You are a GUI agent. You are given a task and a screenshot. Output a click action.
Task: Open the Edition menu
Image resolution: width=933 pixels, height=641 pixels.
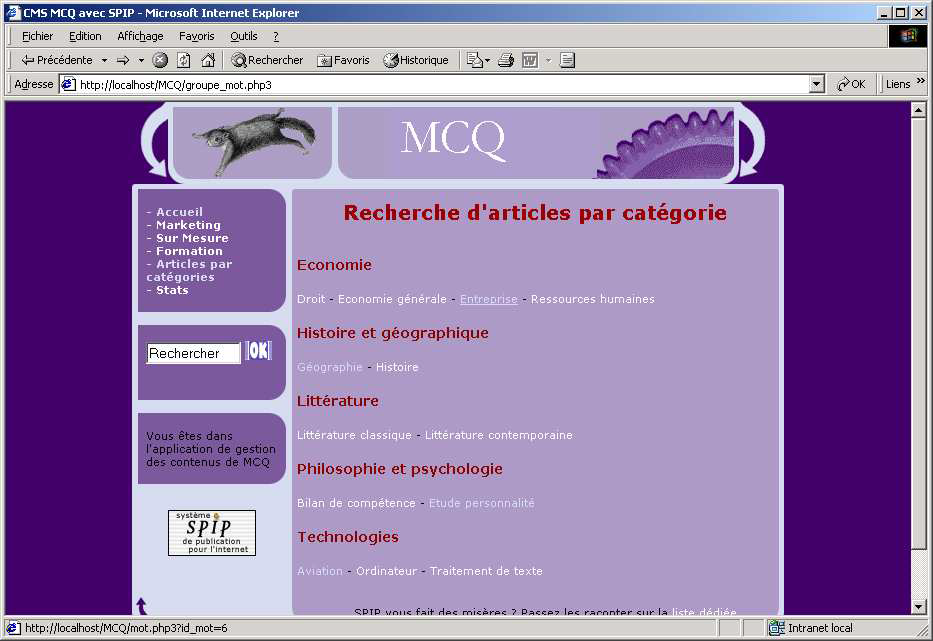(85, 36)
